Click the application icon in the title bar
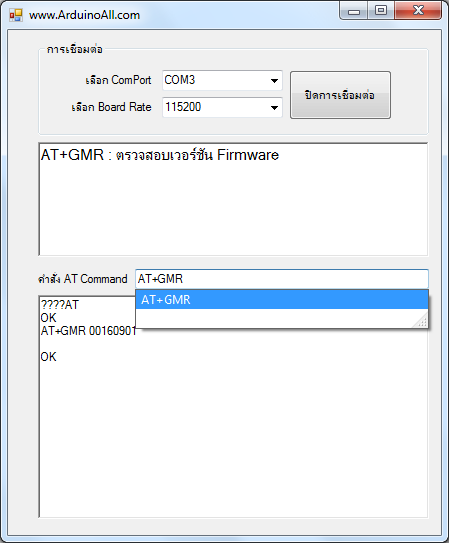Viewport: 449px width, 543px height. (x=16, y=15)
